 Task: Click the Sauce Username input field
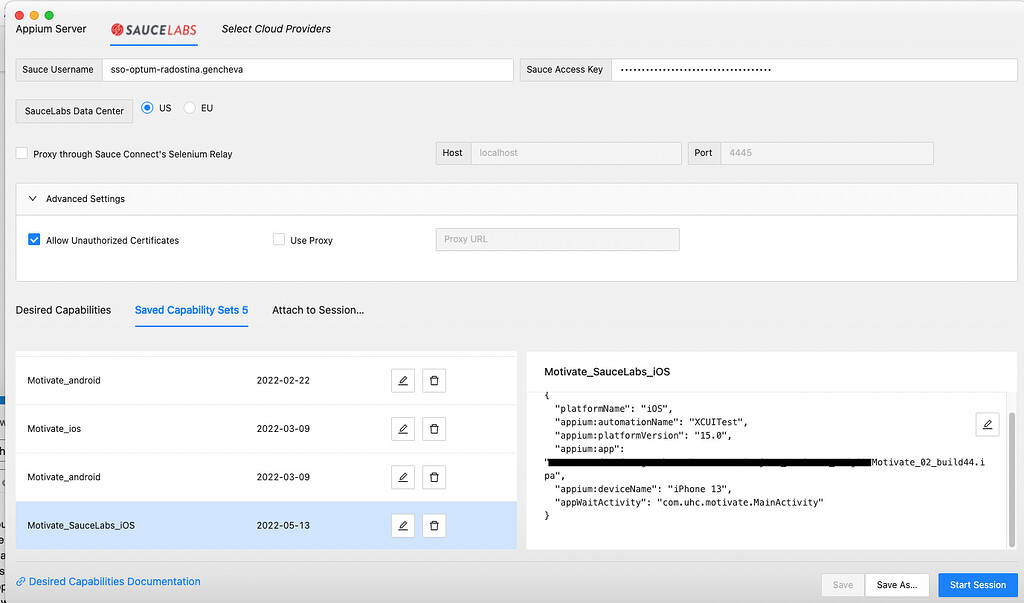coord(308,70)
